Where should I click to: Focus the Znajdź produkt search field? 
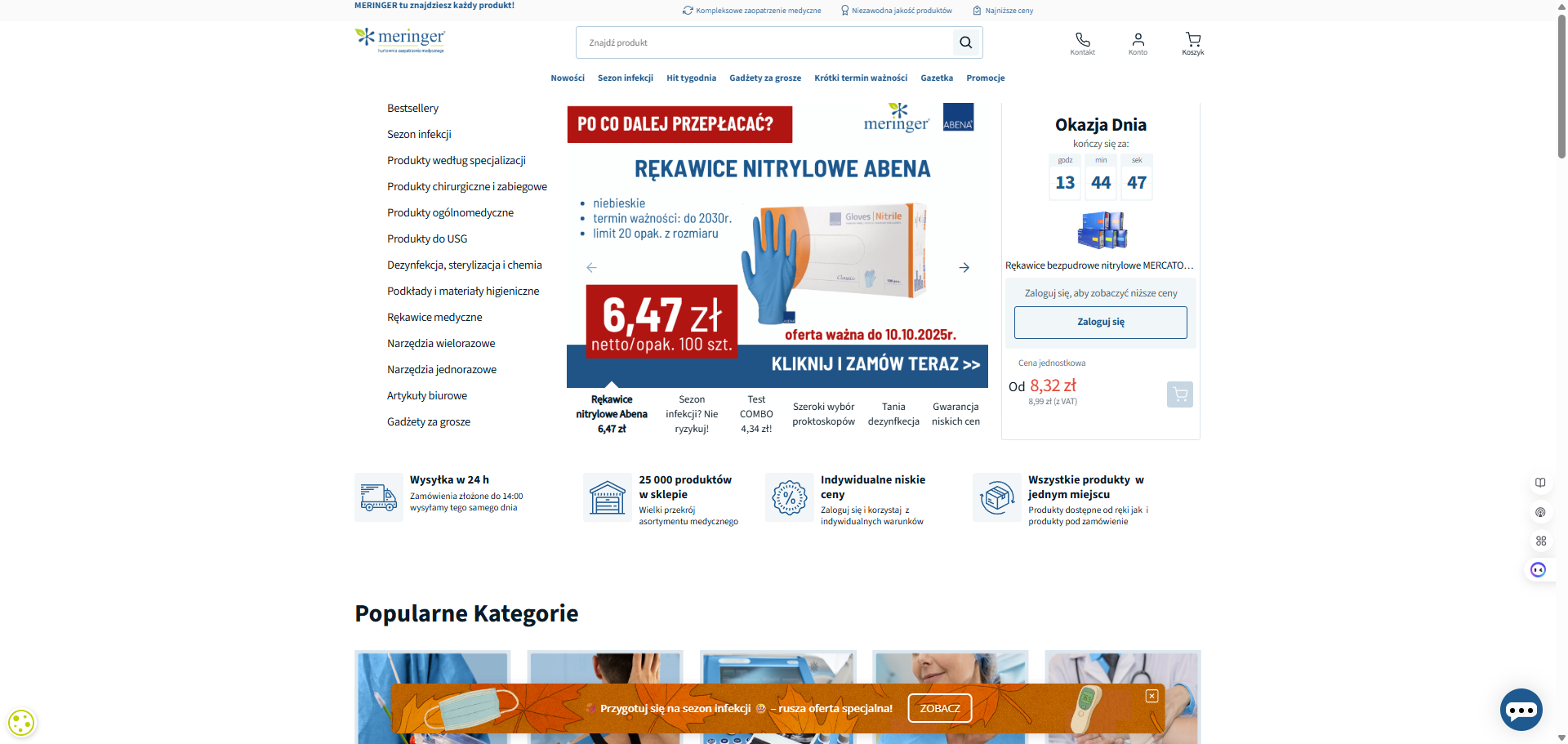[x=764, y=42]
